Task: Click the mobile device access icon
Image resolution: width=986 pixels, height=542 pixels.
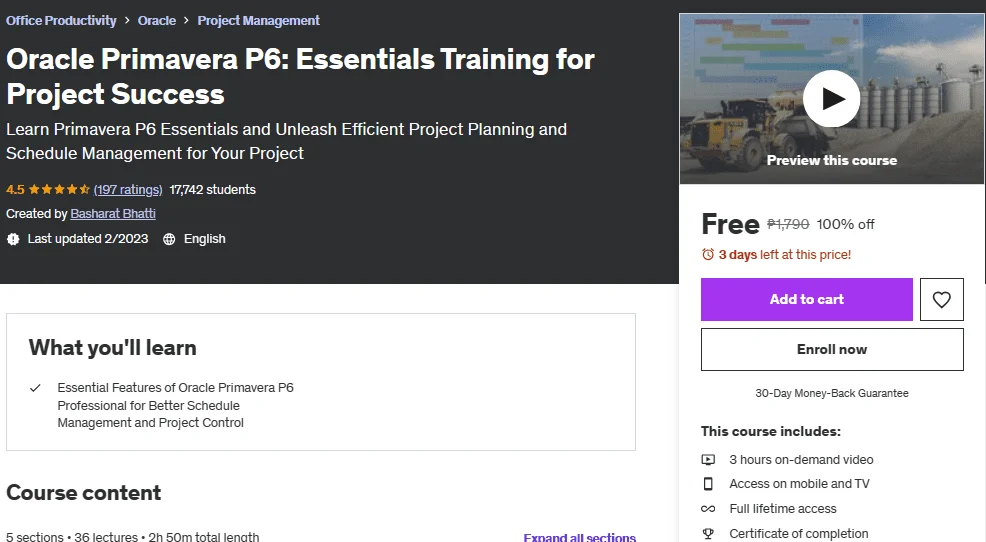Action: [x=708, y=484]
